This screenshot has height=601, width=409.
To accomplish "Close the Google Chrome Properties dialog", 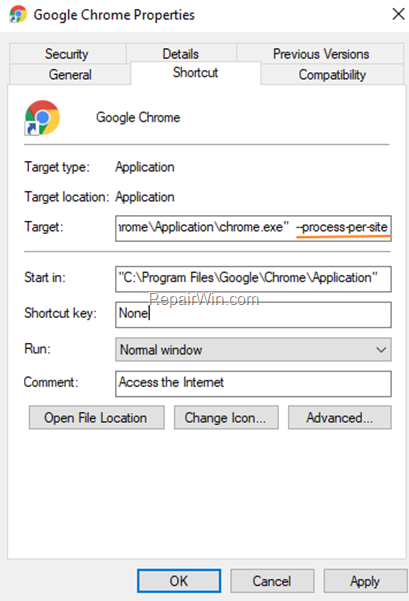I will pyautogui.click(x=398, y=14).
